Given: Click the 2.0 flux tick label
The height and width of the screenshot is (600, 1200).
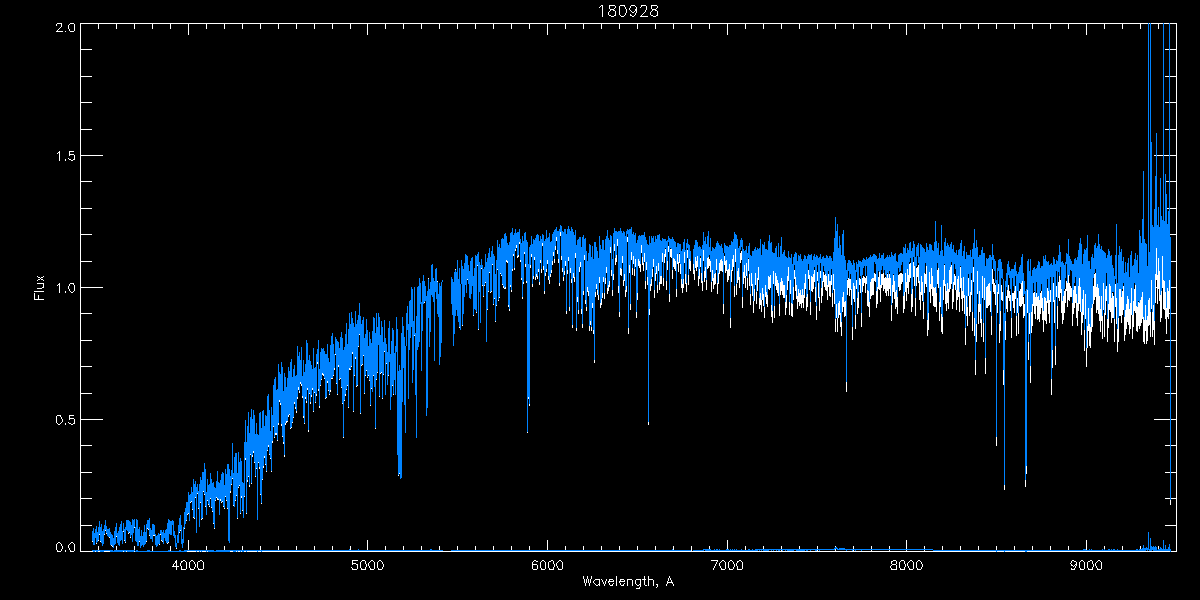Looking at the screenshot, I should 65,28.
